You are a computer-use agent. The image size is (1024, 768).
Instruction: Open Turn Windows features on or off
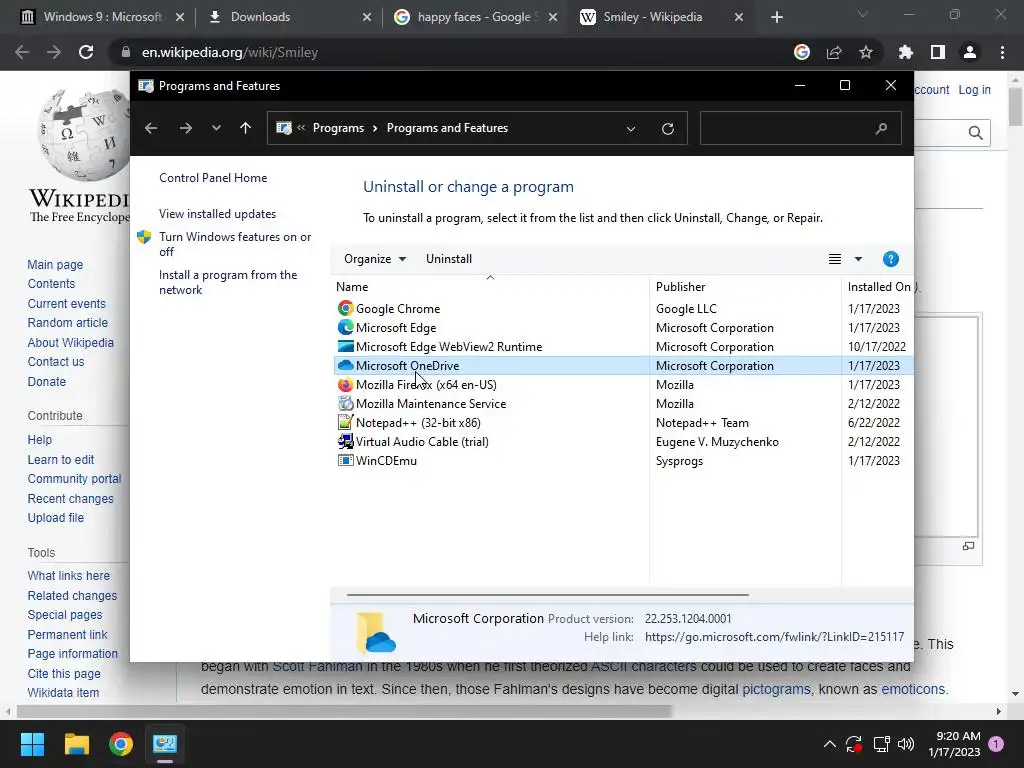coord(235,244)
